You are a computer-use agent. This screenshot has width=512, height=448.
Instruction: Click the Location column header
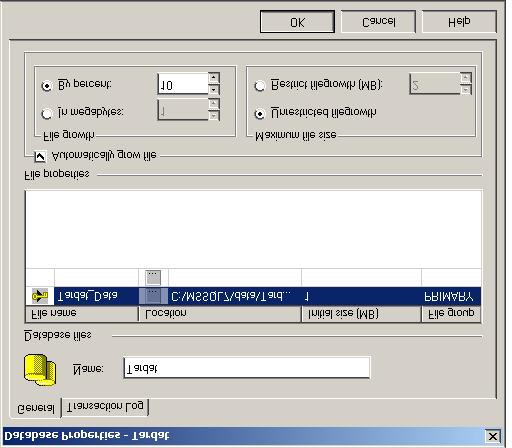click(220, 314)
